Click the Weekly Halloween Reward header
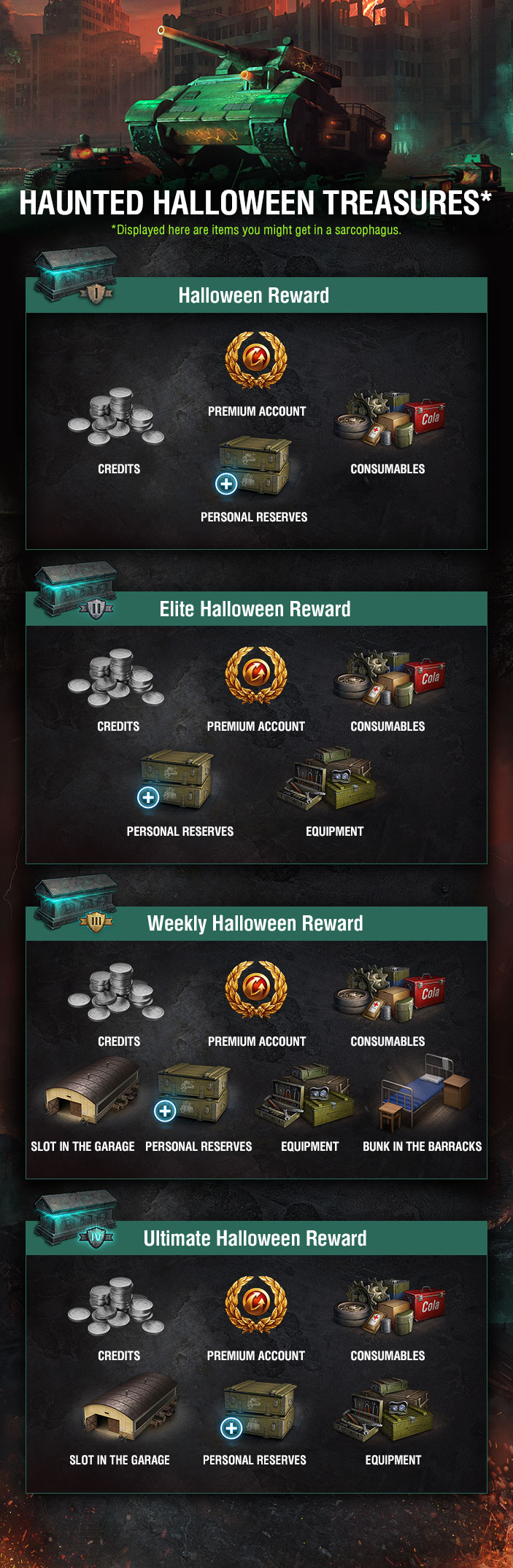The image size is (513, 1568). [256, 923]
